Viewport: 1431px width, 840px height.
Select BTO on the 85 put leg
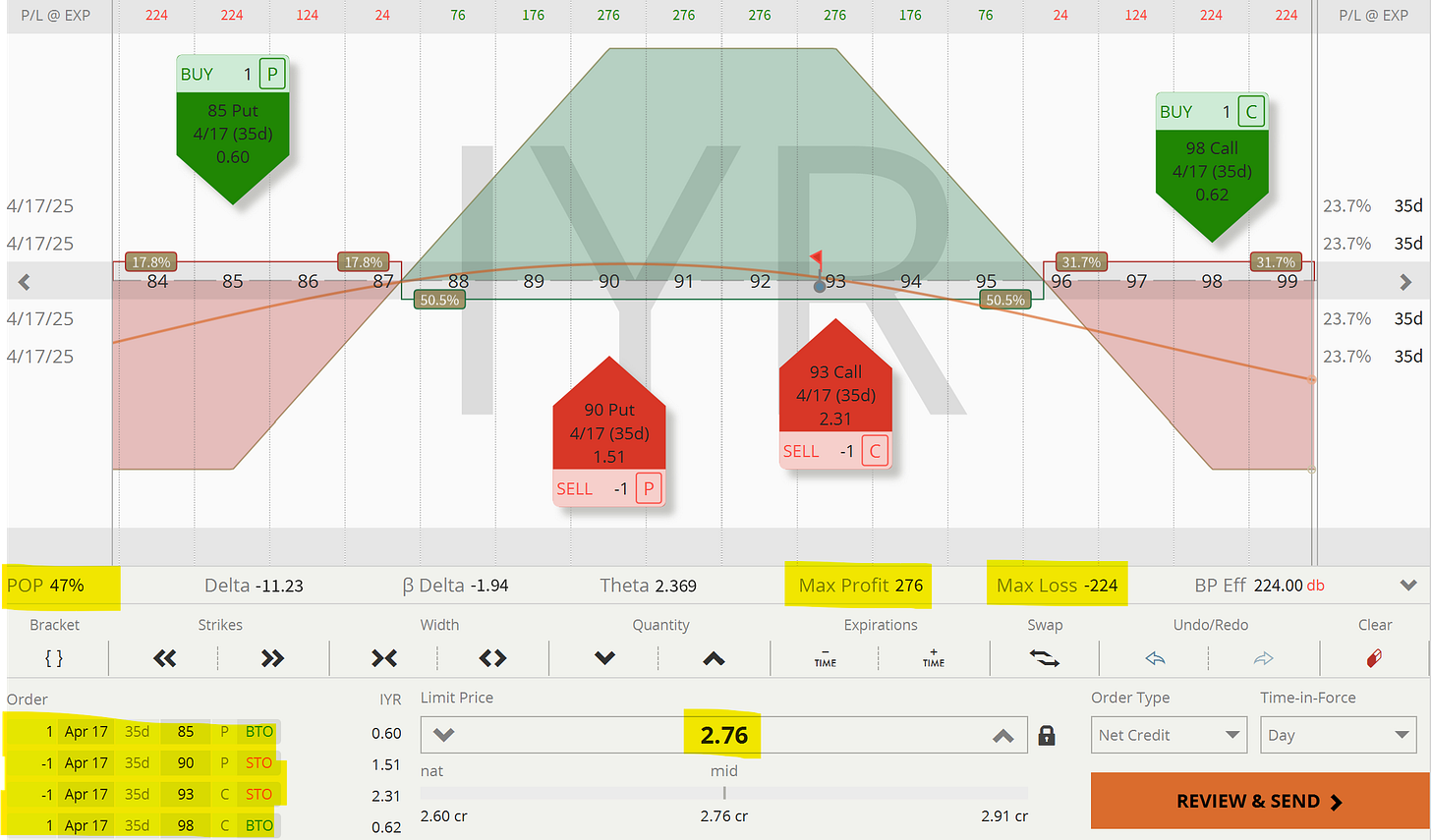pos(259,732)
